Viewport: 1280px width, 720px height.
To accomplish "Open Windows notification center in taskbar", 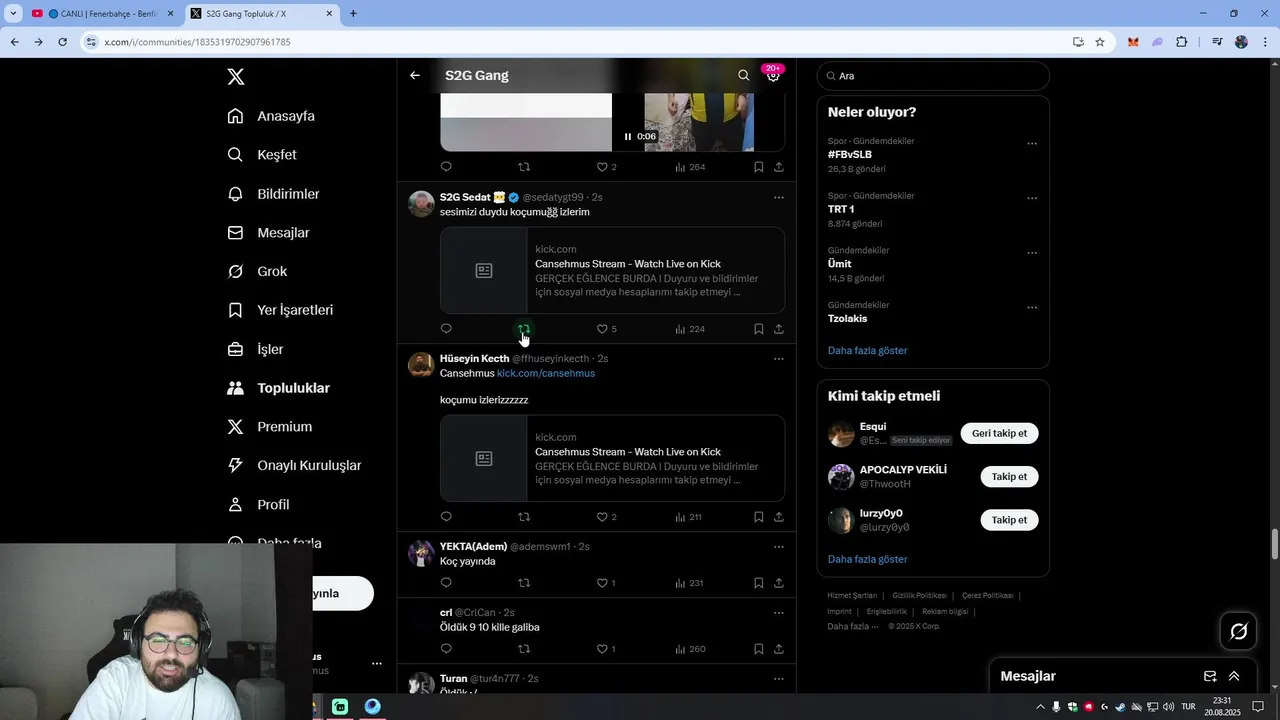I will [x=1258, y=706].
